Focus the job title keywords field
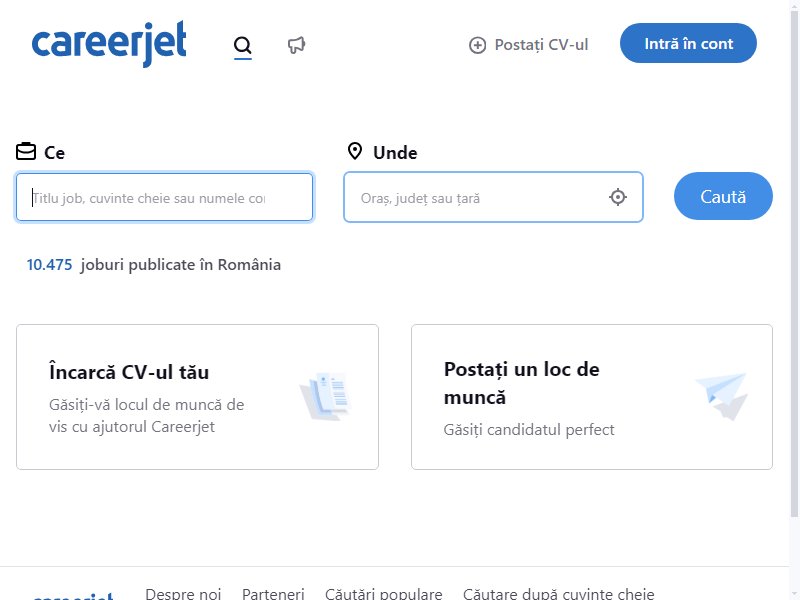Viewport: 800px width, 600px height. point(164,197)
